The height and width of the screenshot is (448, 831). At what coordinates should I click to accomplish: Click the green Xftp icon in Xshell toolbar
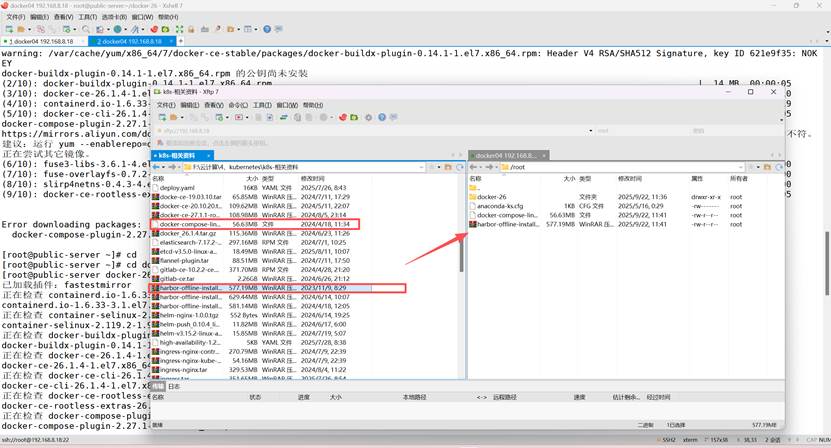tap(165, 29)
